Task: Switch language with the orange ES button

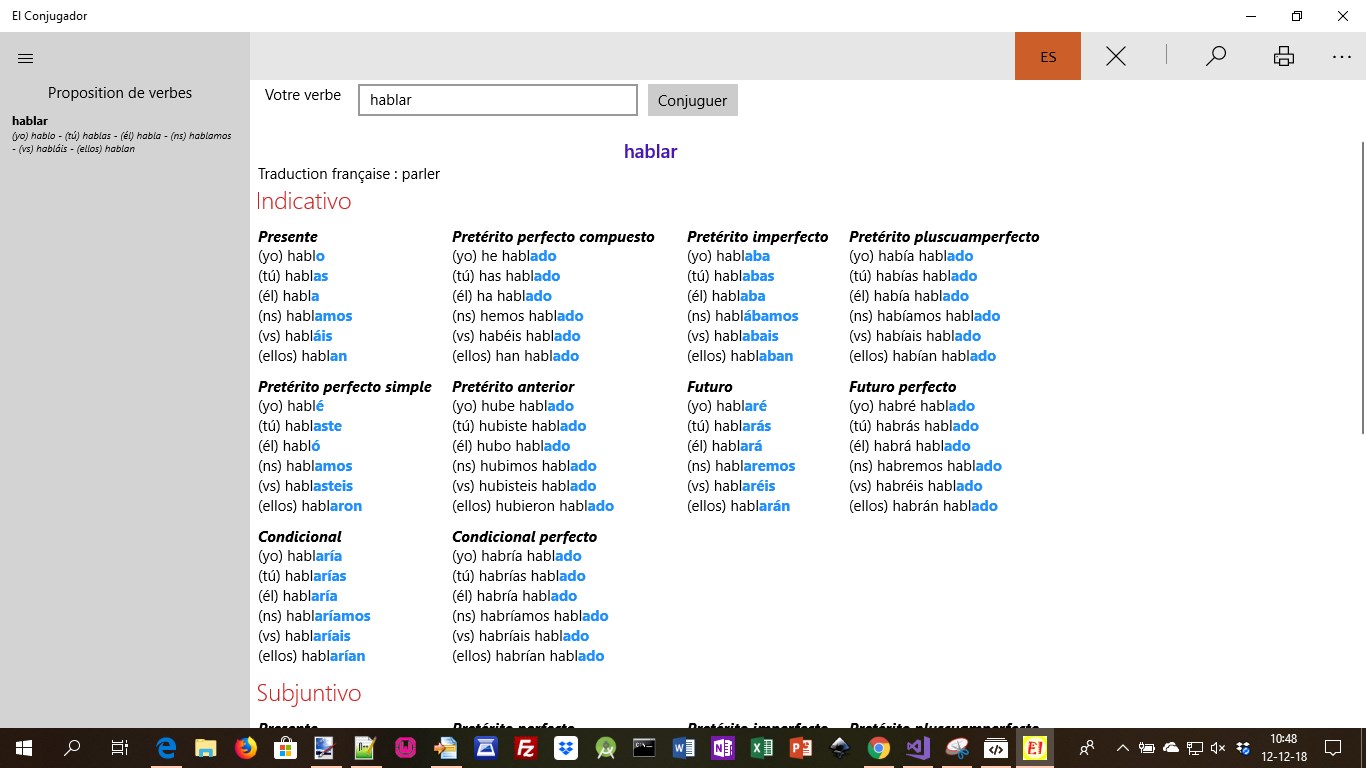Action: [1048, 56]
